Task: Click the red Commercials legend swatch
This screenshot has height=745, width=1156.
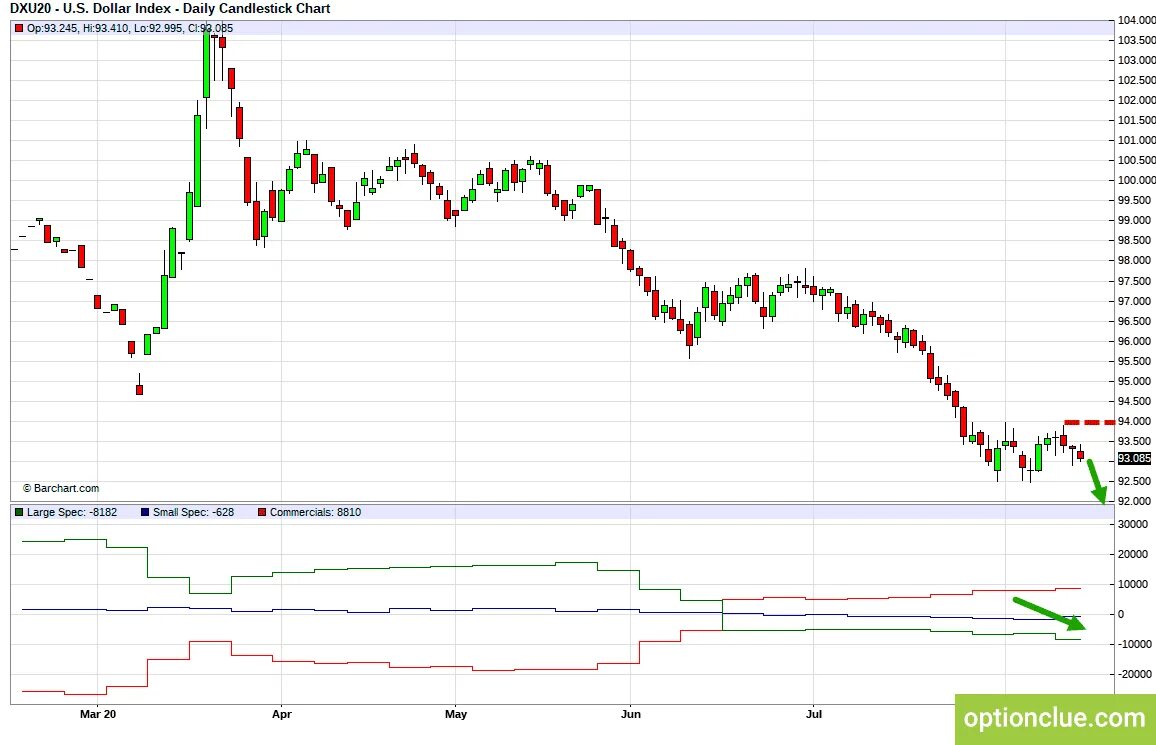Action: click(x=262, y=512)
